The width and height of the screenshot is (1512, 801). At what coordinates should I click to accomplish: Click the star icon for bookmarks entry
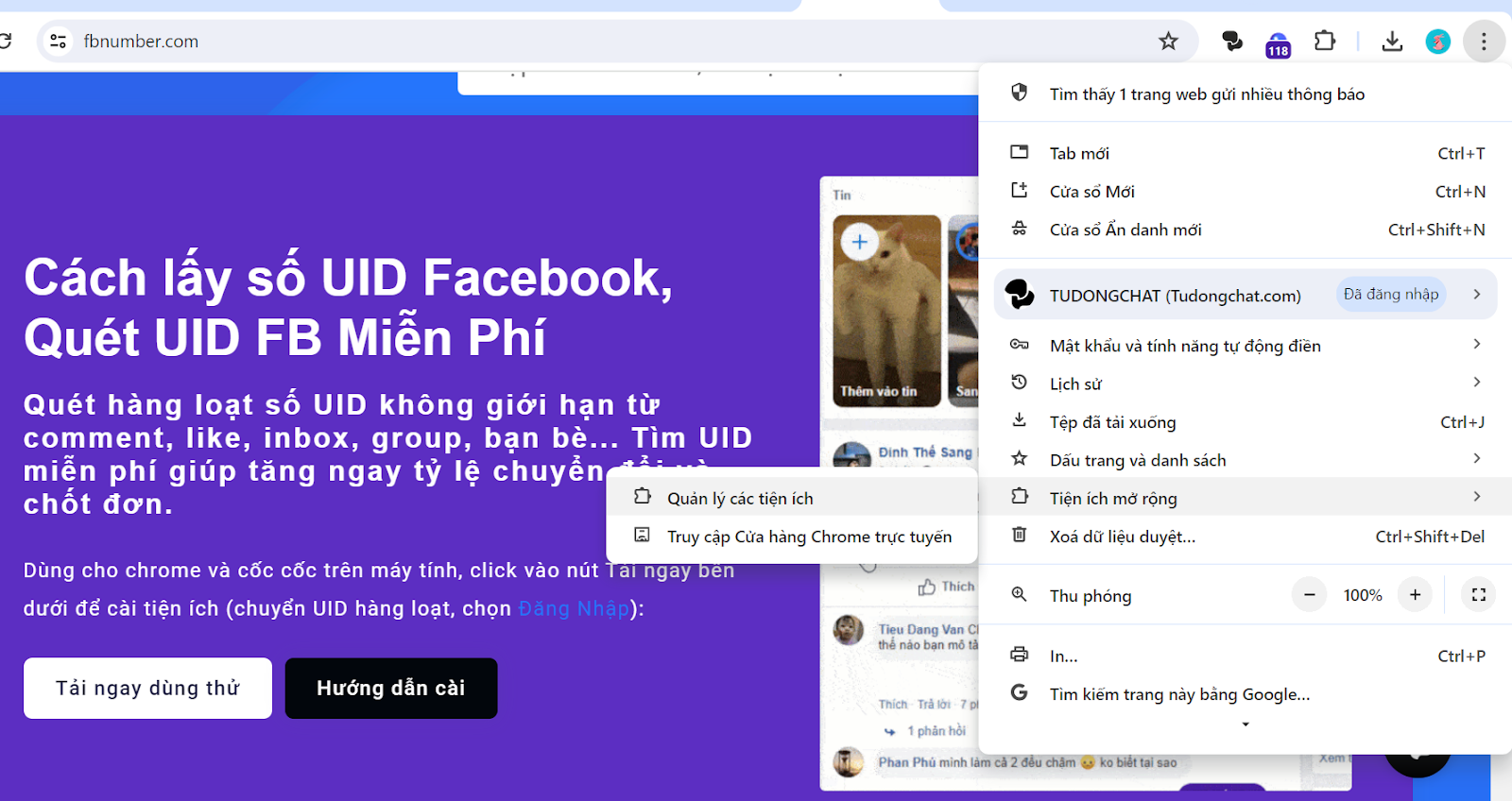pyautogui.click(x=1019, y=458)
